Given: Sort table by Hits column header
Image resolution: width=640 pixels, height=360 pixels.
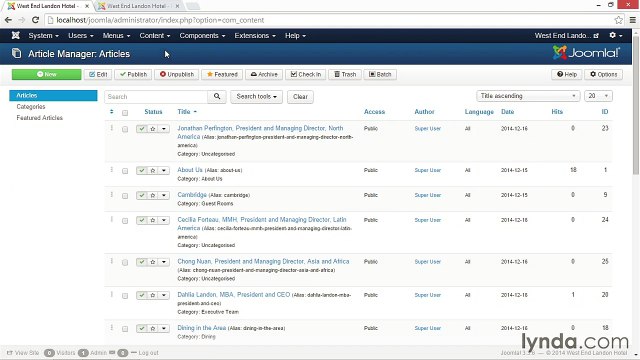Looking at the screenshot, I should click(557, 111).
